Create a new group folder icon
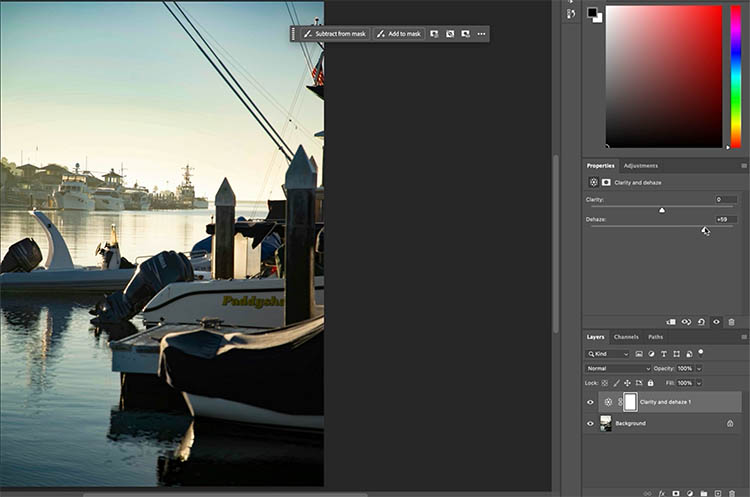The image size is (750, 497). pos(703,492)
